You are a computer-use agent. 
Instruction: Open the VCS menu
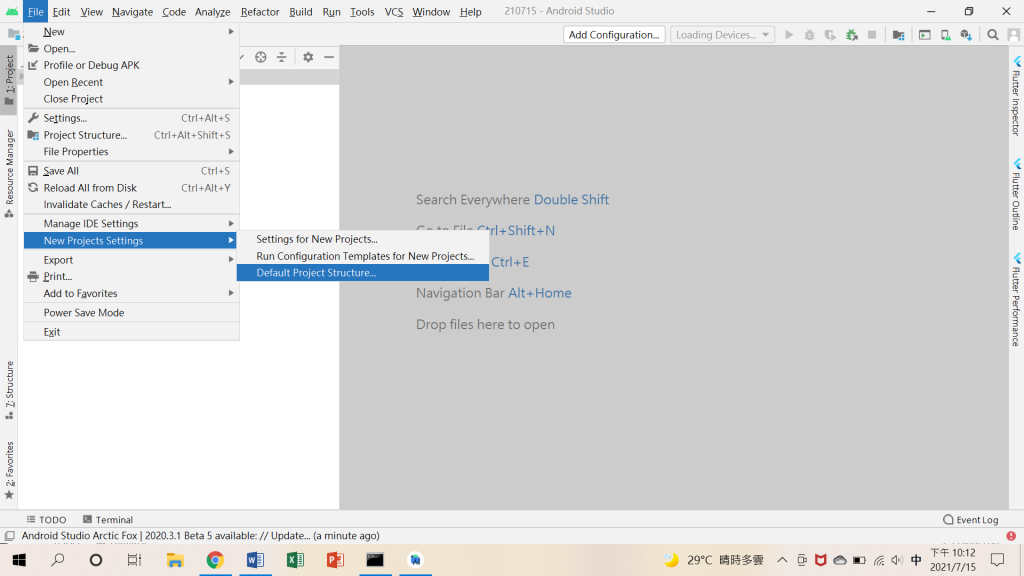(394, 12)
